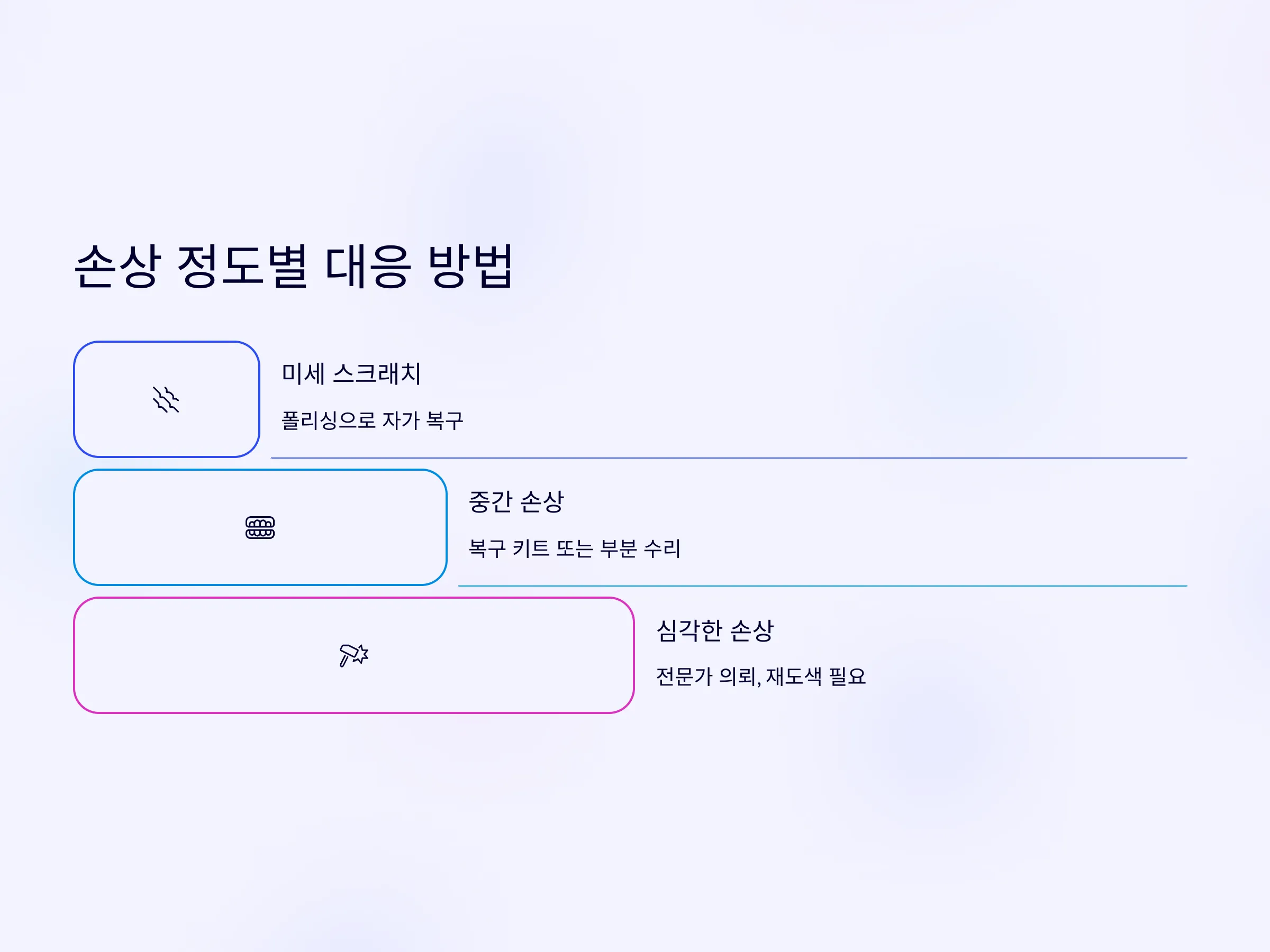The width and height of the screenshot is (1270, 952).
Task: Select the 중간 손상 heading
Action: (516, 501)
